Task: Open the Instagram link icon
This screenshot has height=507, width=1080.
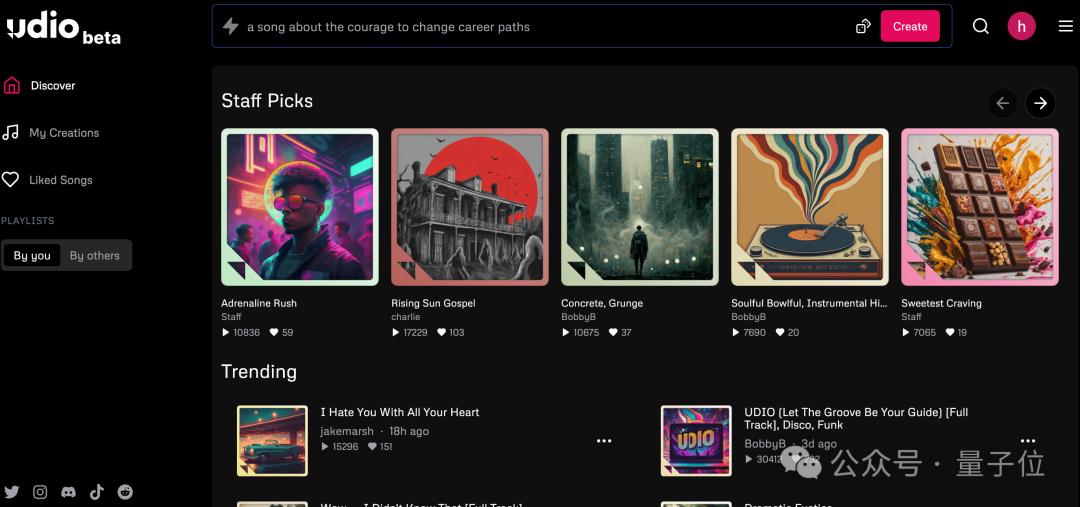Action: (x=41, y=492)
